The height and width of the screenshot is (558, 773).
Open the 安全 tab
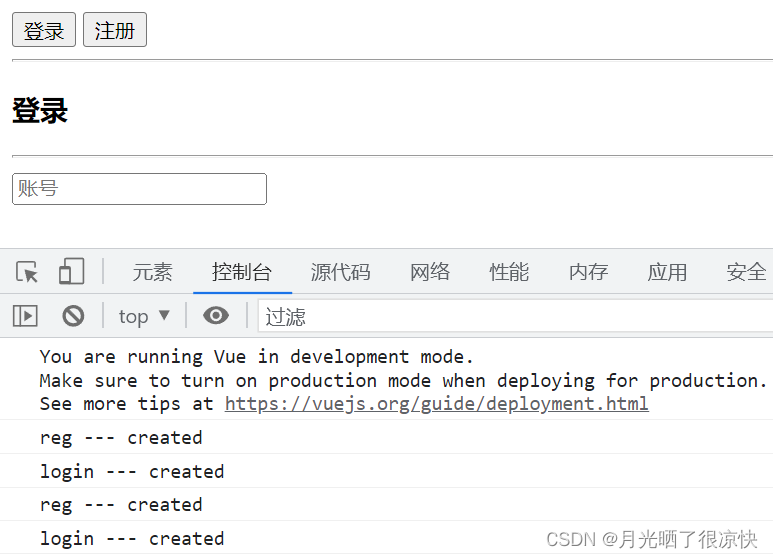[746, 272]
